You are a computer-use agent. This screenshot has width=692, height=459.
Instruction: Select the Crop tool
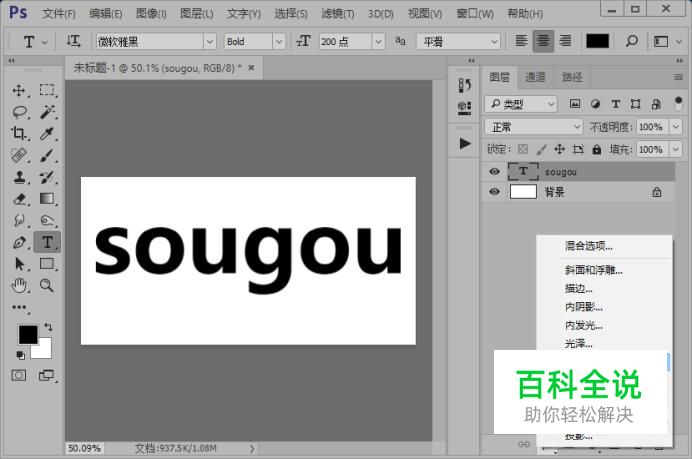click(19, 133)
